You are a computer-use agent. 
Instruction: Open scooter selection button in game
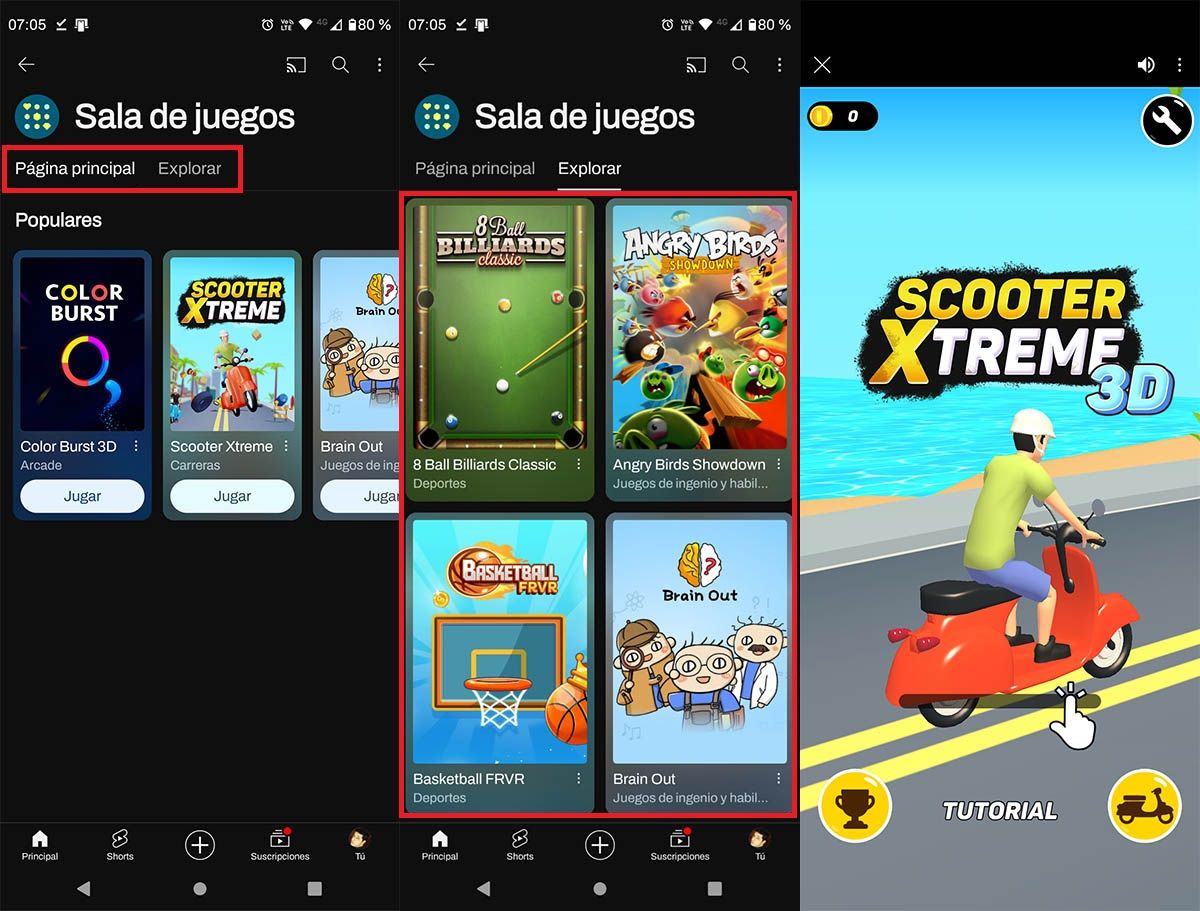click(x=1145, y=805)
